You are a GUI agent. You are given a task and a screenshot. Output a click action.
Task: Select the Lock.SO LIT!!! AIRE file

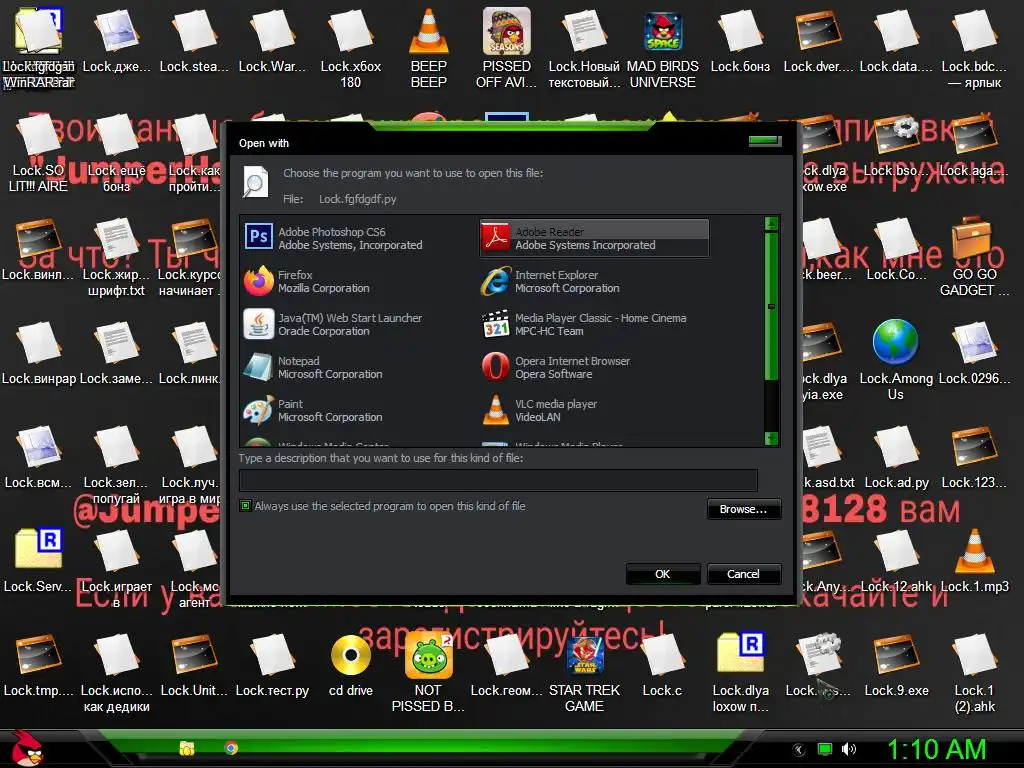(38, 152)
